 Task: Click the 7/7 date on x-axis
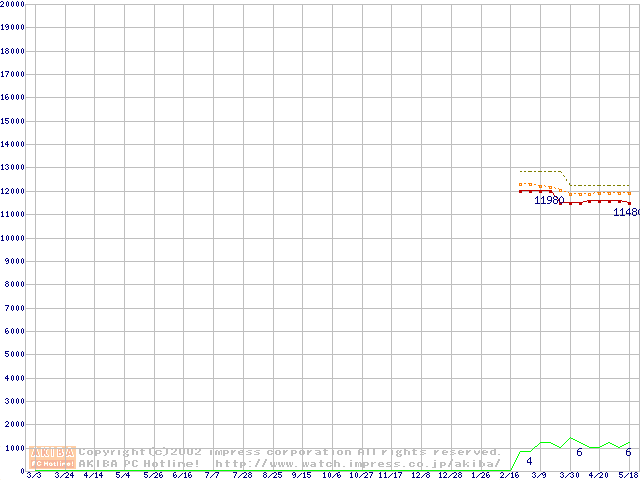pyautogui.click(x=212, y=476)
